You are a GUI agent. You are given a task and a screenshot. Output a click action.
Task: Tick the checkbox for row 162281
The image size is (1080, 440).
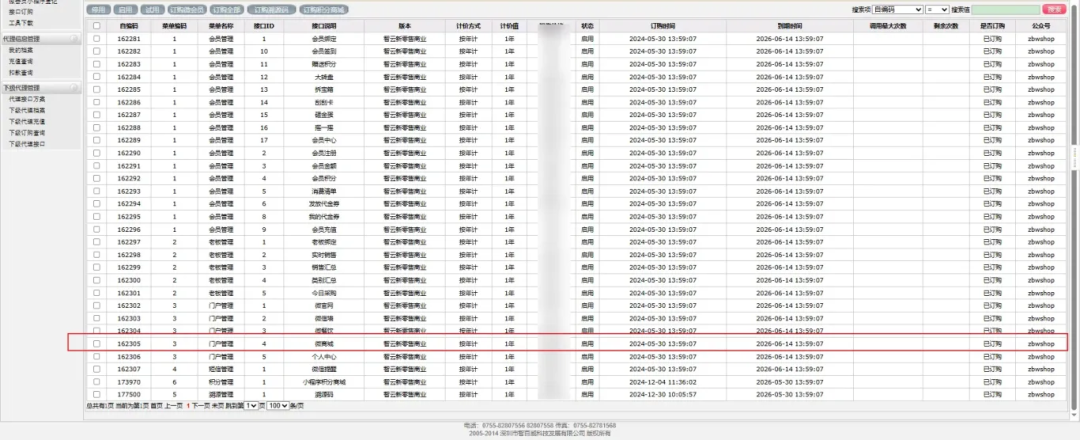97,38
